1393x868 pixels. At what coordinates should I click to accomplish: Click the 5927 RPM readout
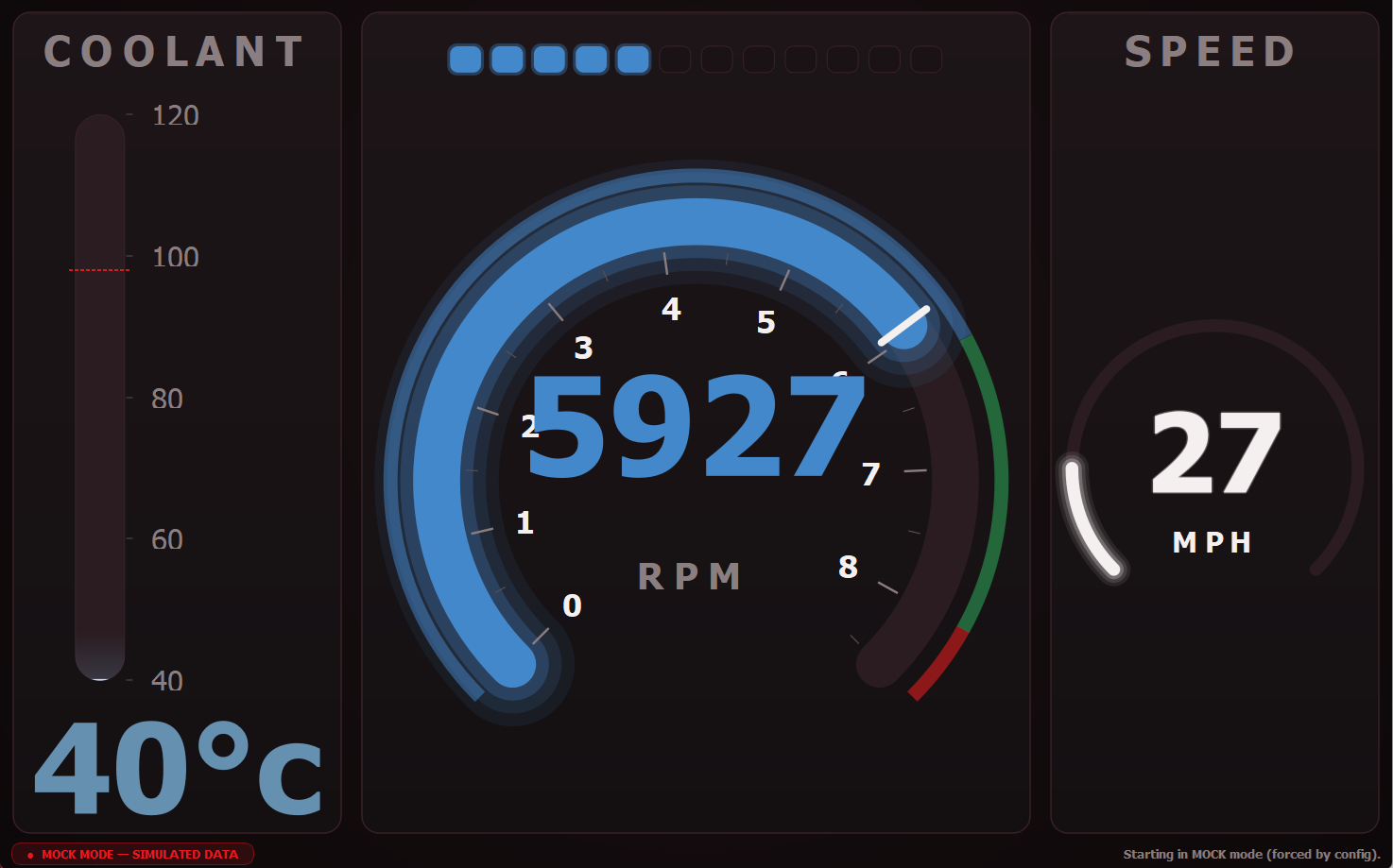coord(696,427)
